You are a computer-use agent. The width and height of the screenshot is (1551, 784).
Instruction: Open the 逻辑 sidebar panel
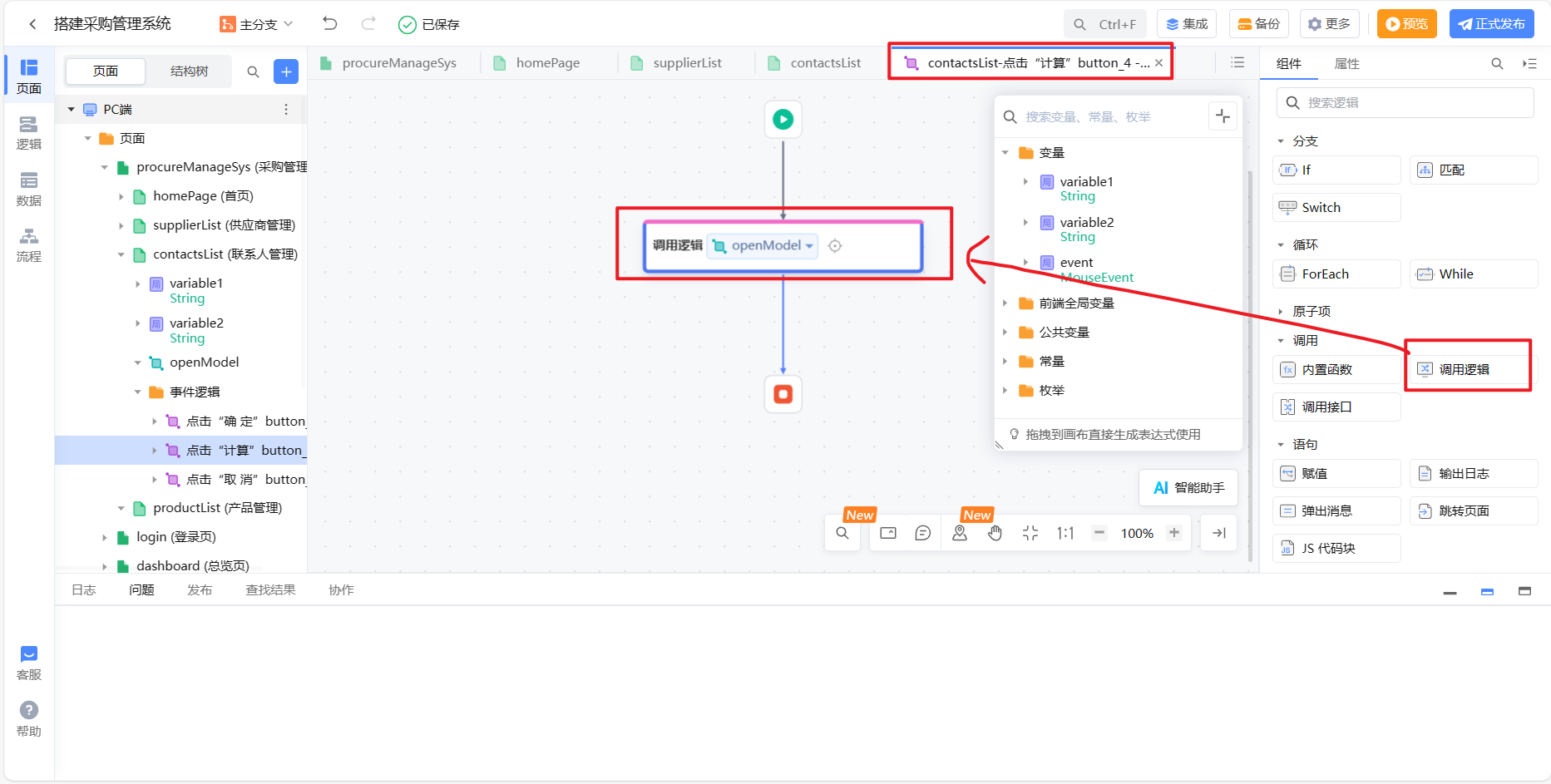[x=29, y=132]
